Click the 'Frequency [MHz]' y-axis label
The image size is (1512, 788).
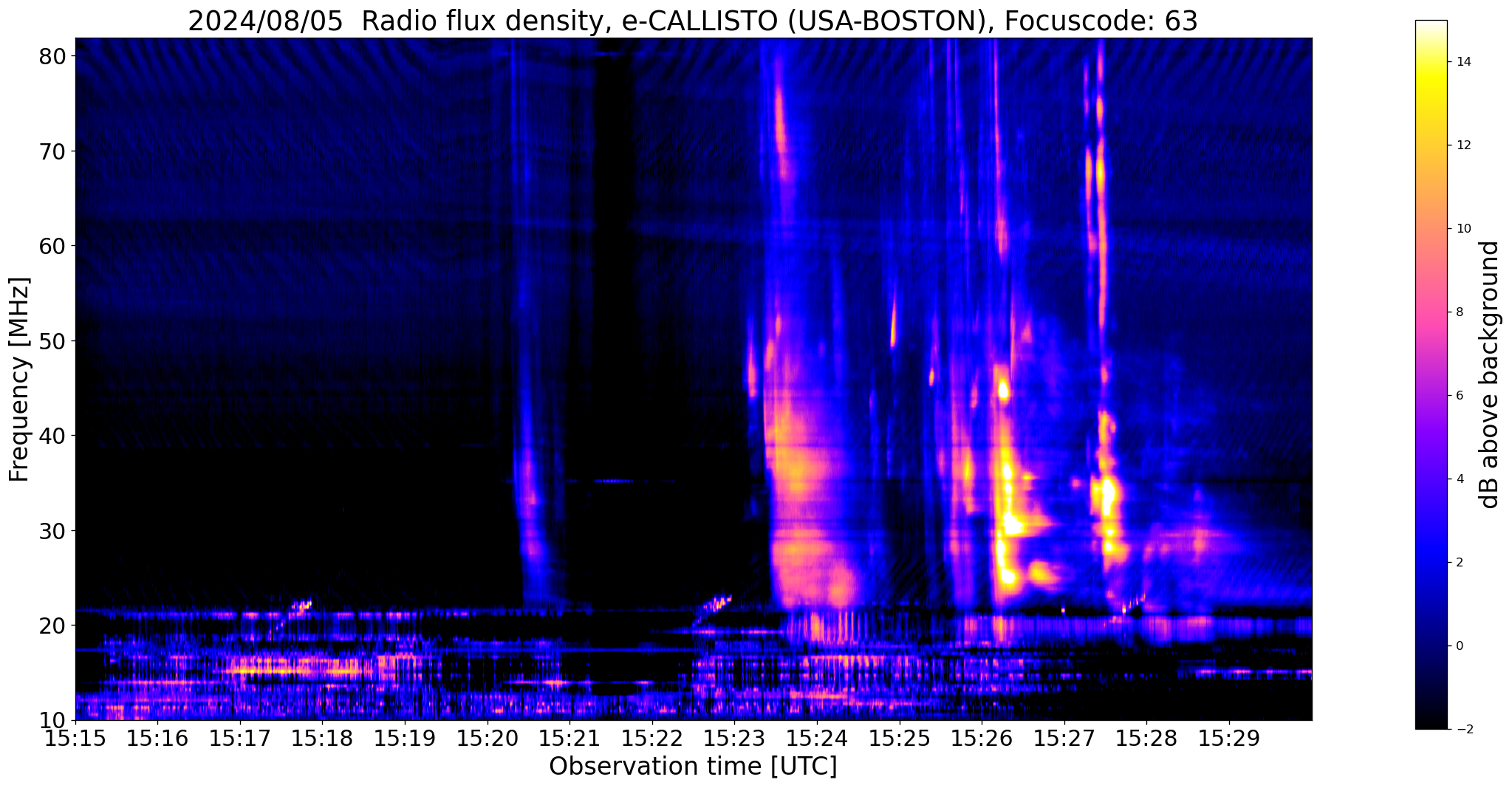pyautogui.click(x=19, y=380)
